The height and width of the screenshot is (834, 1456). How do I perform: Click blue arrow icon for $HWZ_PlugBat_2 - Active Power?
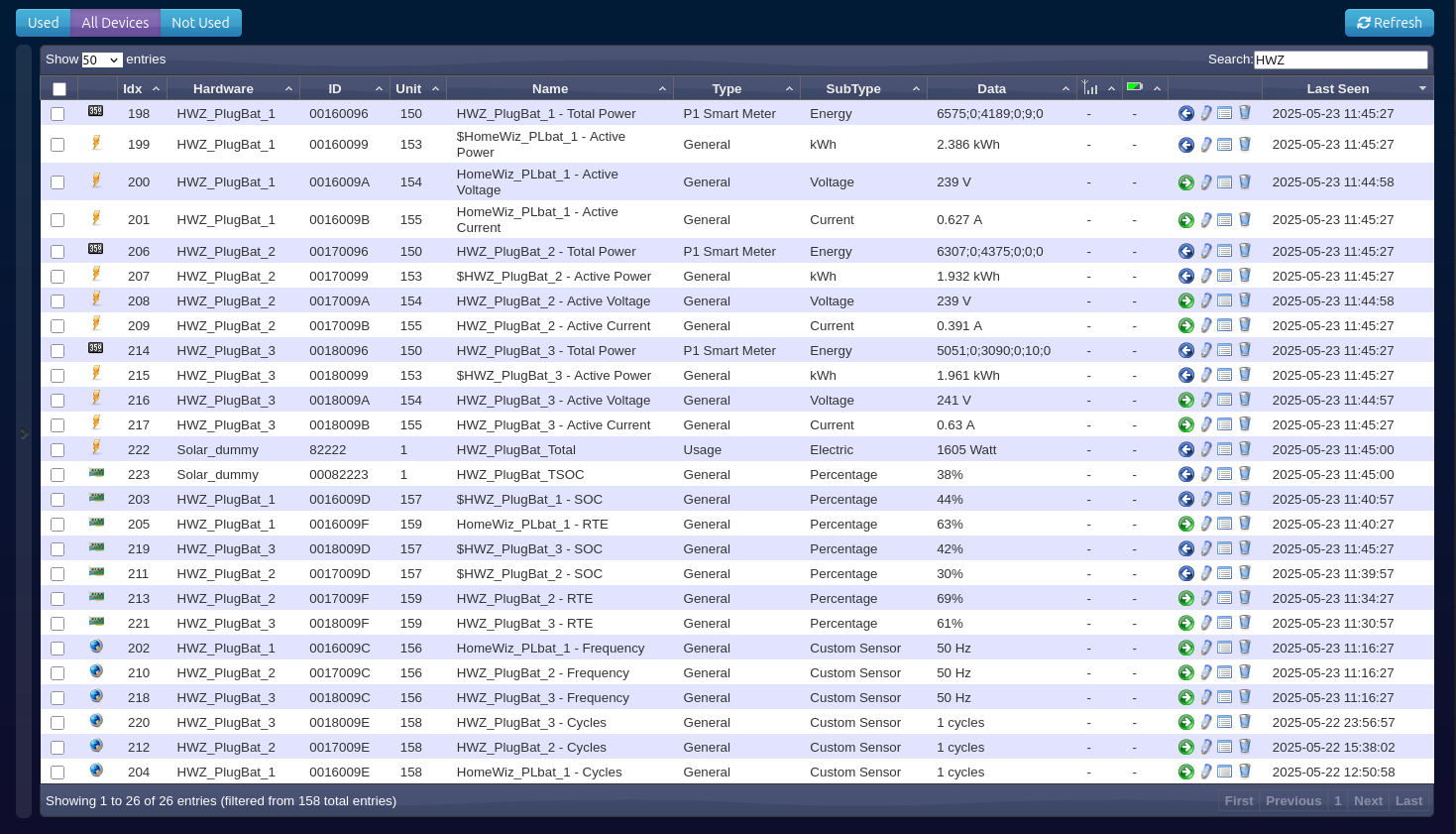(1185, 277)
